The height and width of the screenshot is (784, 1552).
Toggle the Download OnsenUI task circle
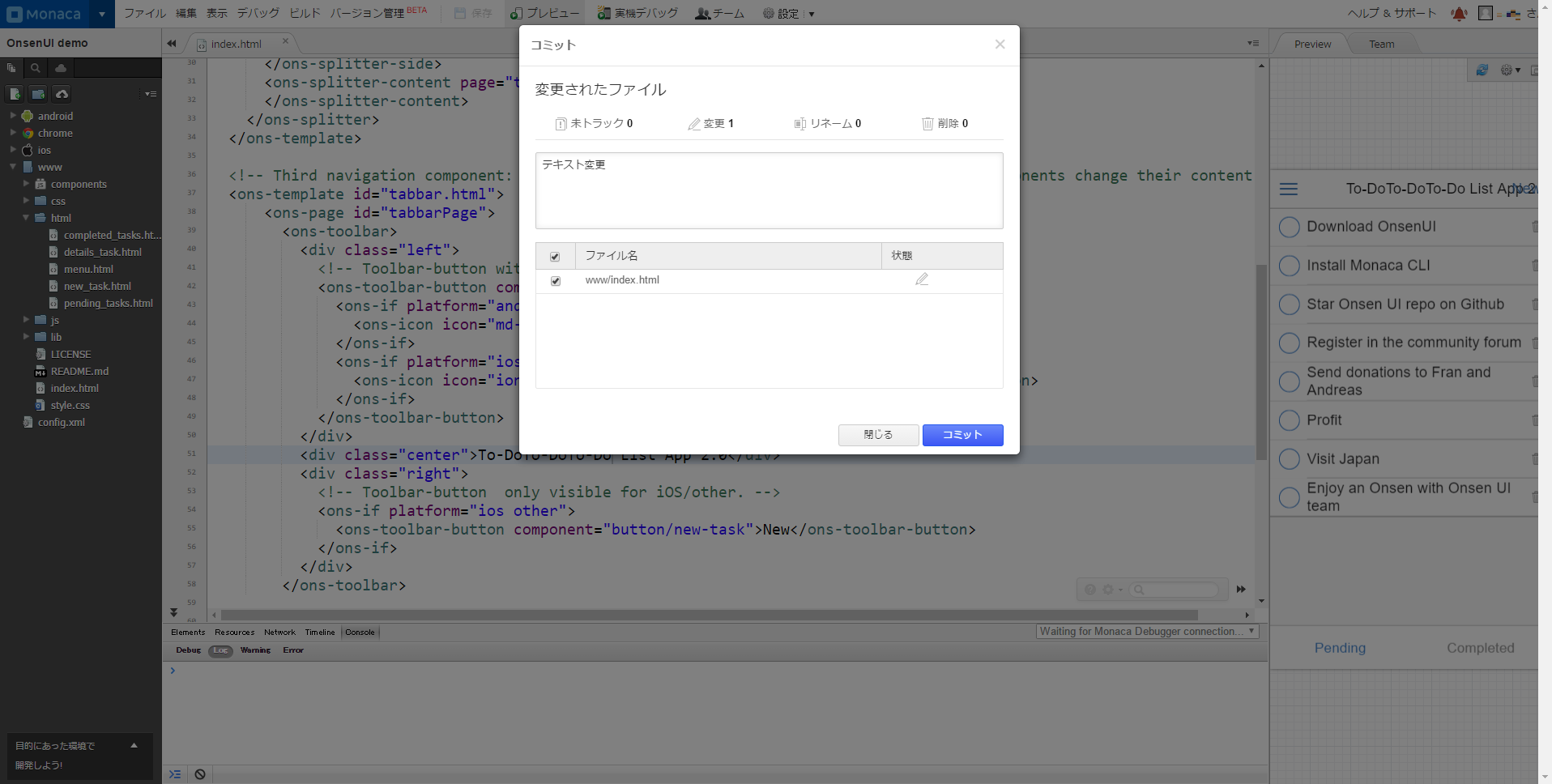(1289, 227)
